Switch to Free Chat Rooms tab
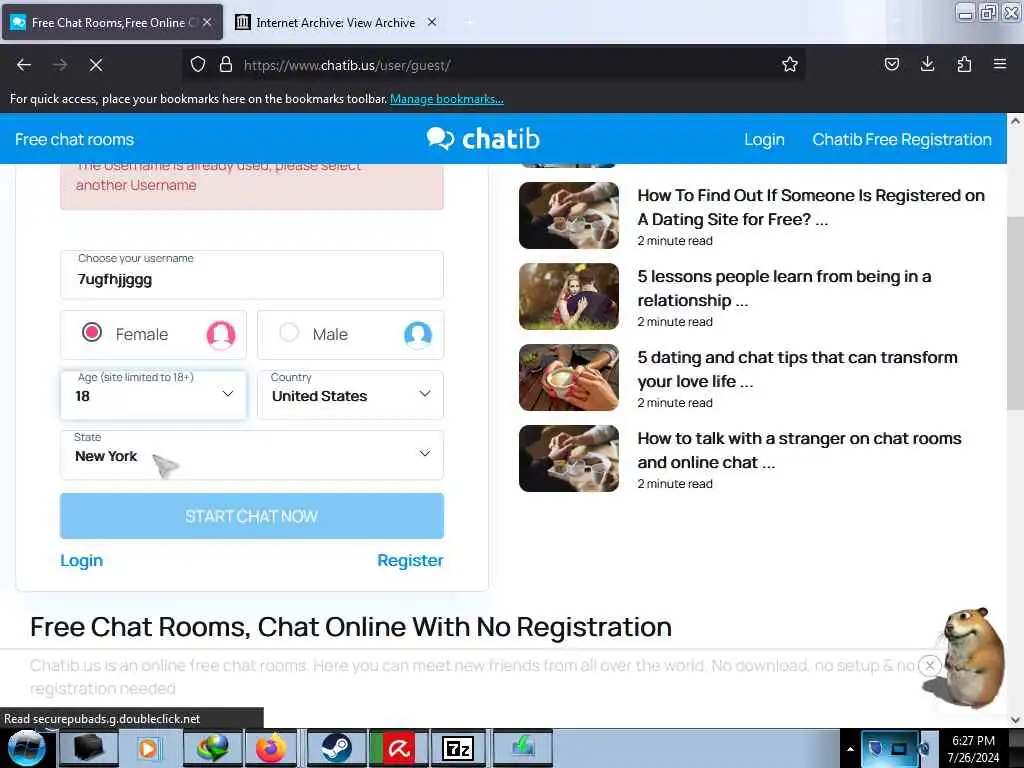The image size is (1024, 768). pyautogui.click(x=112, y=22)
